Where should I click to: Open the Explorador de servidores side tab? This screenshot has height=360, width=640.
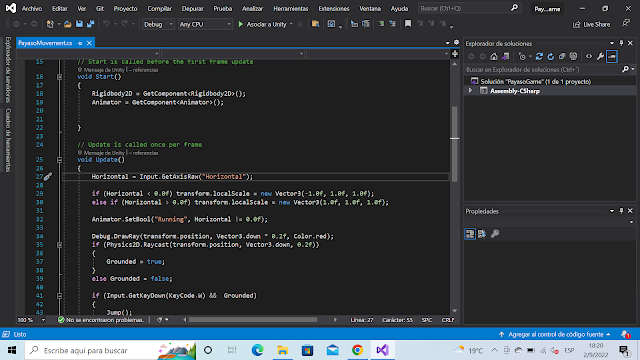coord(8,70)
